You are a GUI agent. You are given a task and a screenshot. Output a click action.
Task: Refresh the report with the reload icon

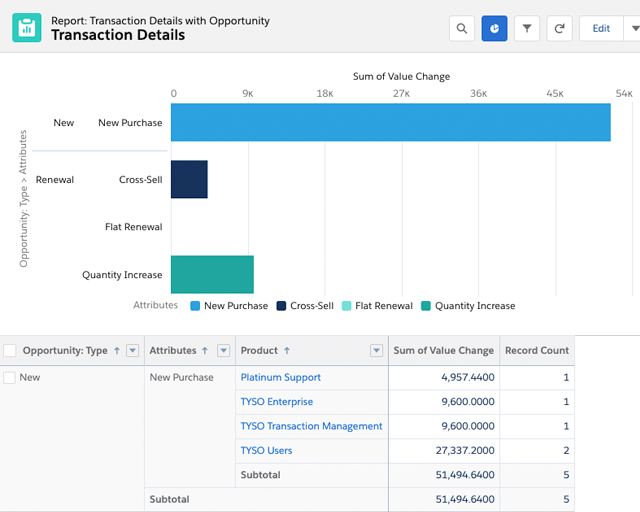click(x=560, y=29)
